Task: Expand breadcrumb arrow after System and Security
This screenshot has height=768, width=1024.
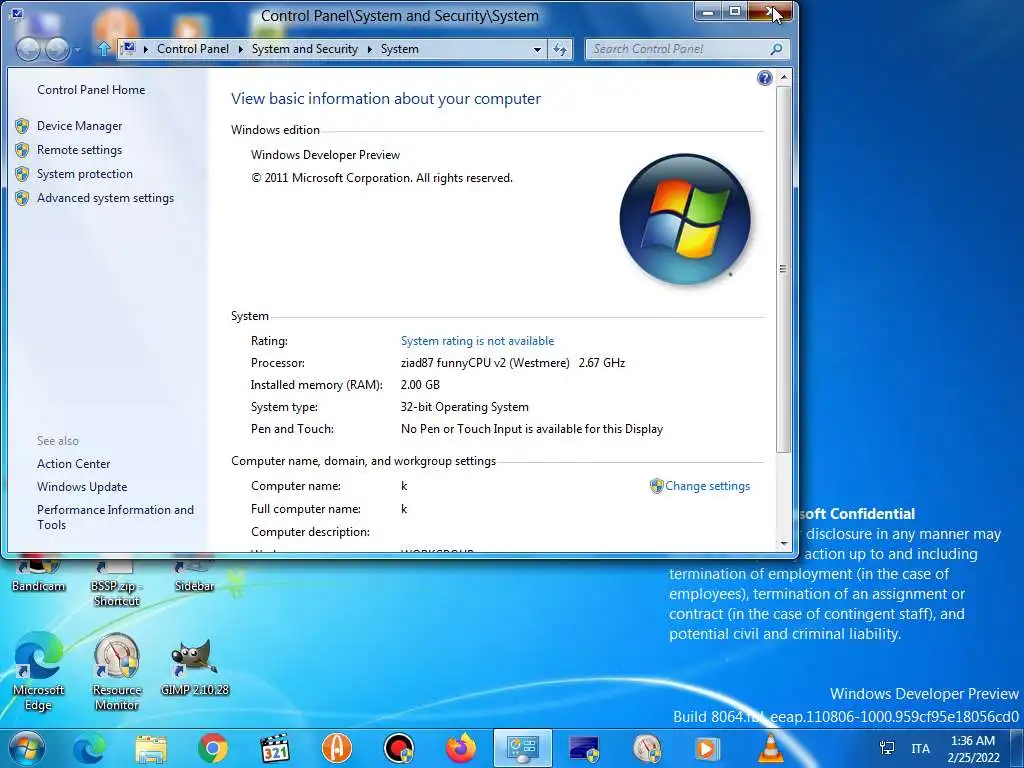Action: [369, 50]
